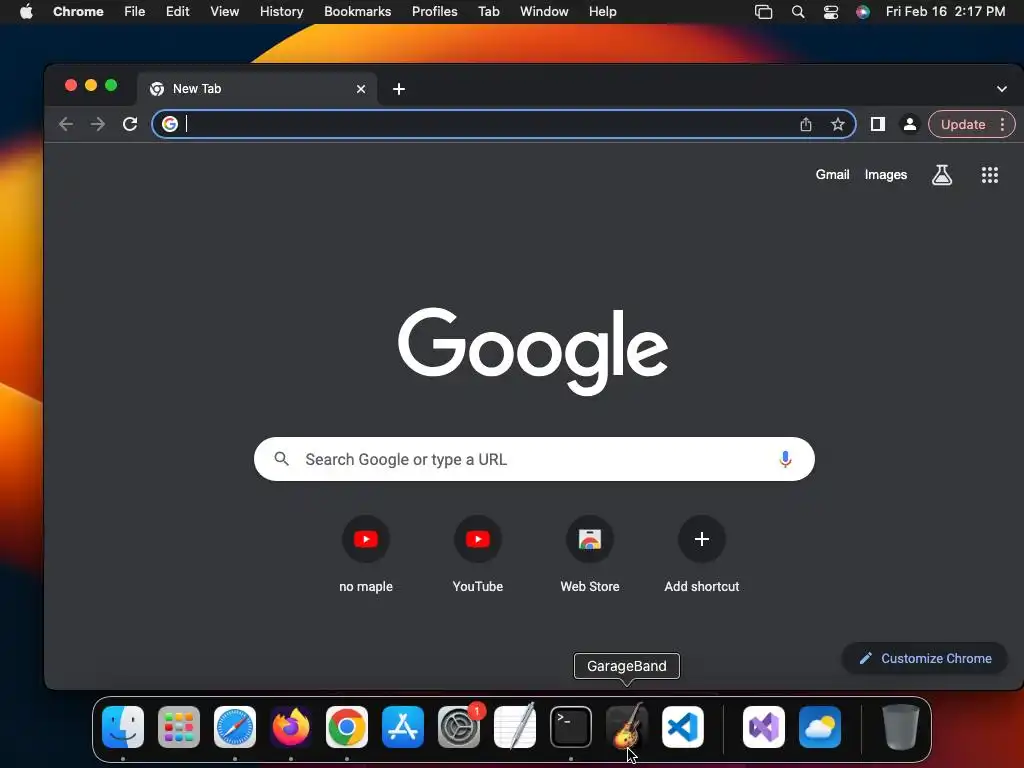Screen dimensions: 1024x768
Task: Open the no maple shortcut
Action: [366, 554]
